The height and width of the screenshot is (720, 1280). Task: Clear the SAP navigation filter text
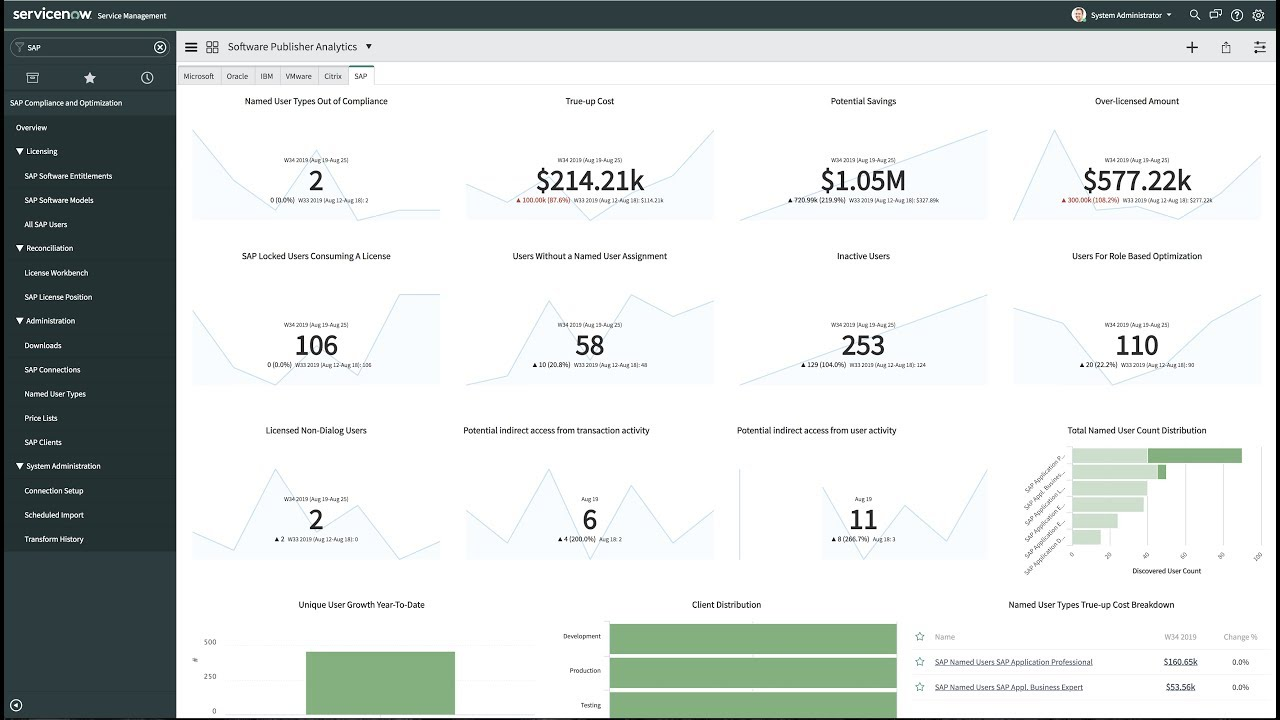tap(160, 47)
